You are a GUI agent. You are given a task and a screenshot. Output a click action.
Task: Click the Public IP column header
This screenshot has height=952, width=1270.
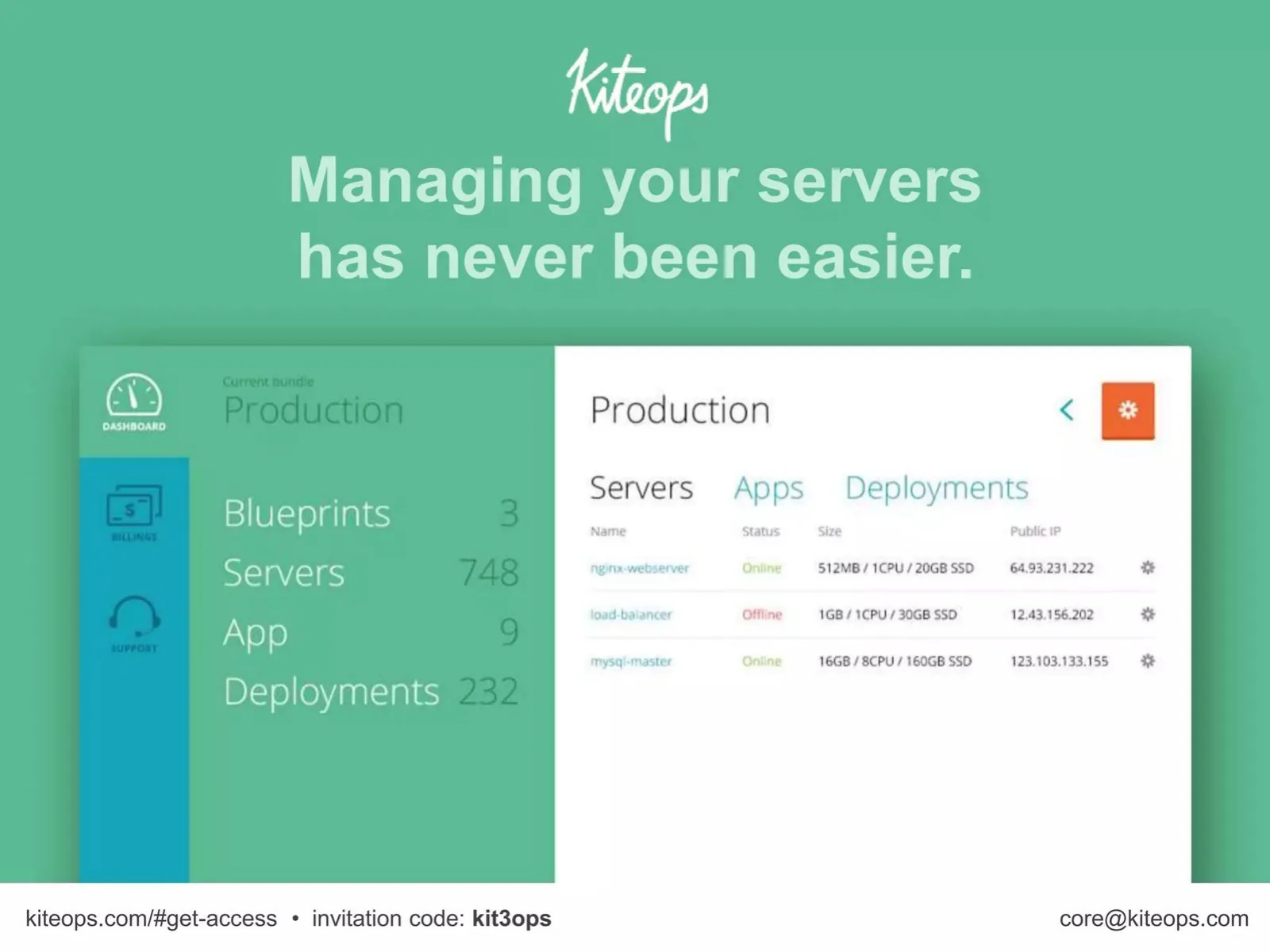[x=1035, y=531]
